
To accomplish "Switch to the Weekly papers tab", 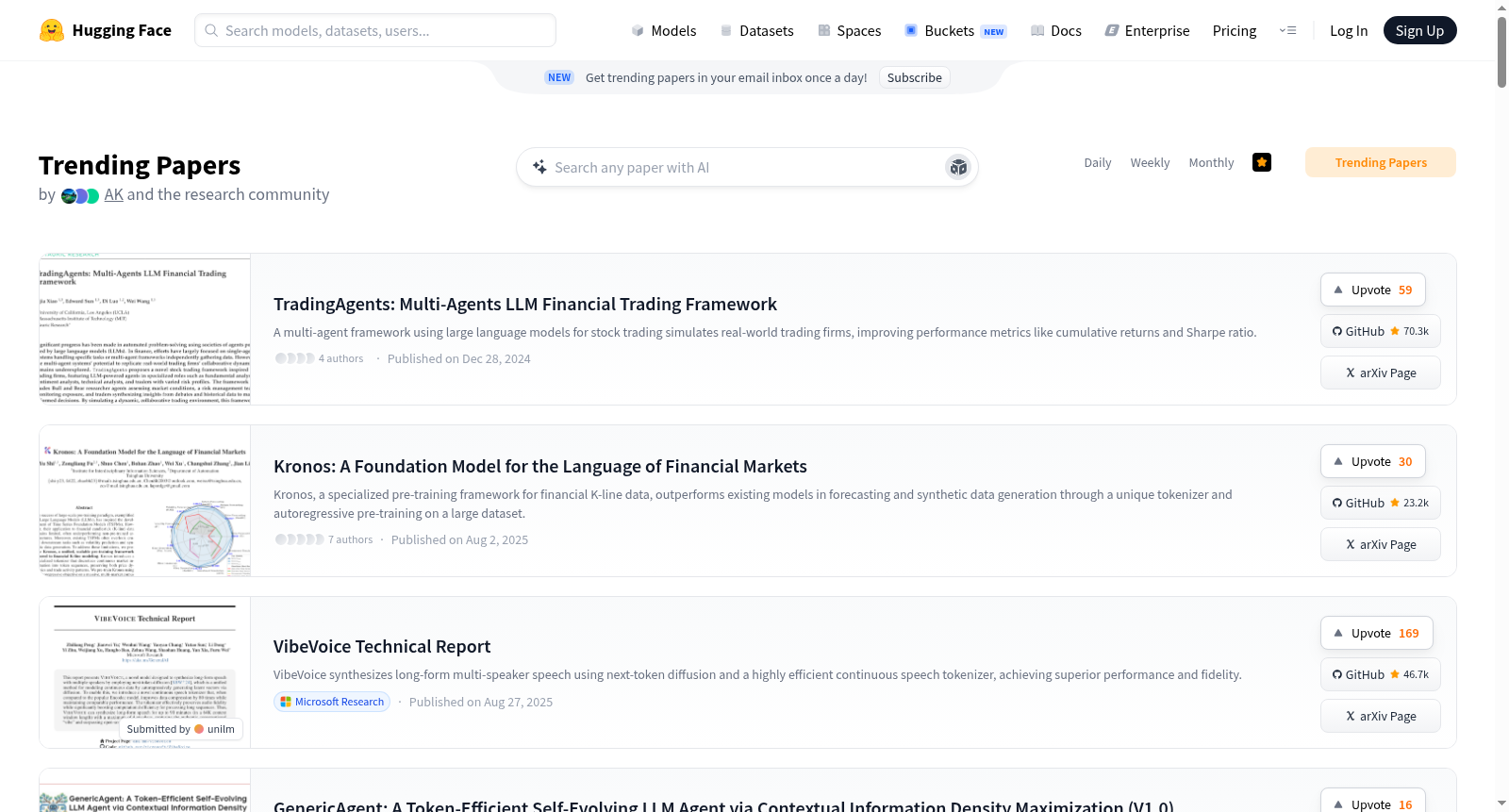I will [1150, 162].
